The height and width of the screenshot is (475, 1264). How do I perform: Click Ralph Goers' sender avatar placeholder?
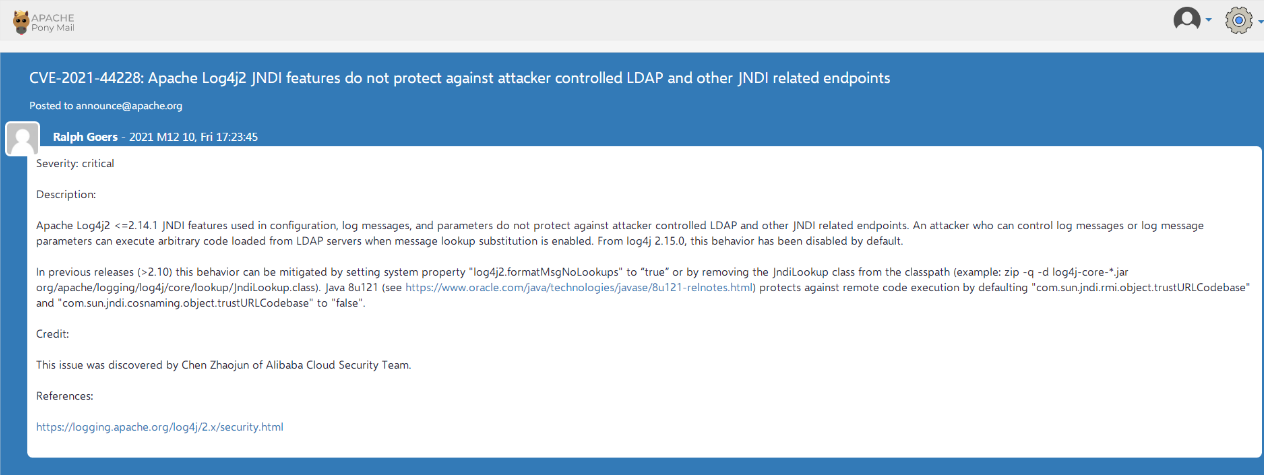(22, 138)
